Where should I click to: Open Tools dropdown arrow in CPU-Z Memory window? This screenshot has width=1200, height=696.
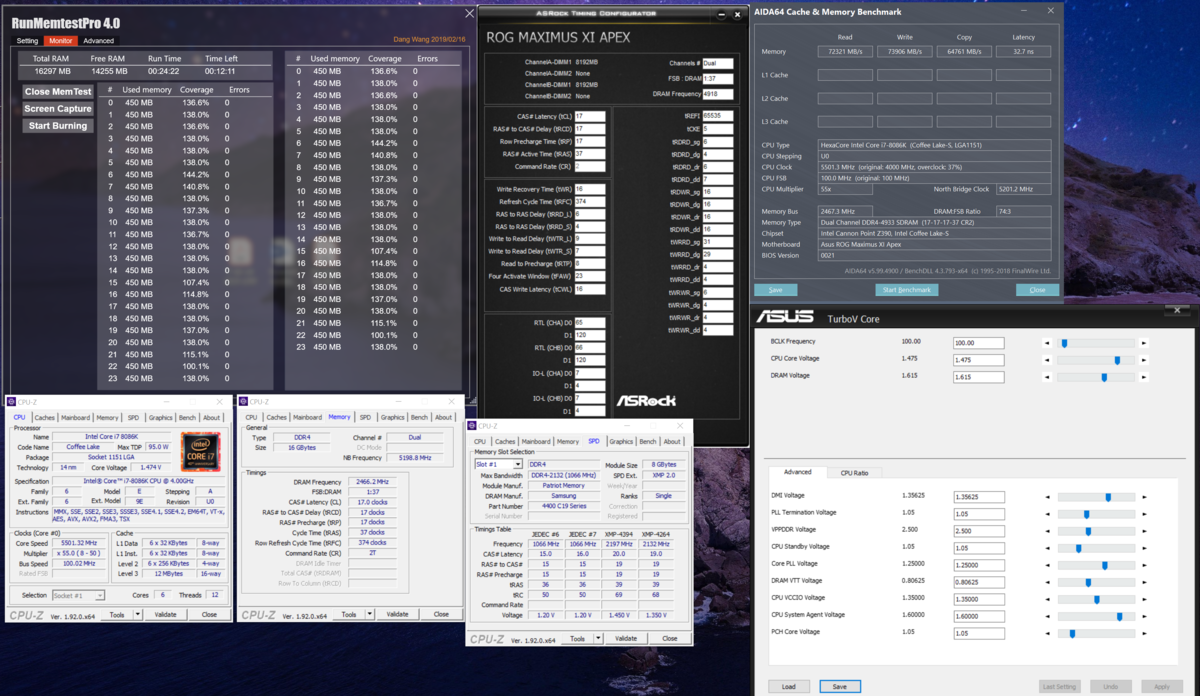(369, 614)
